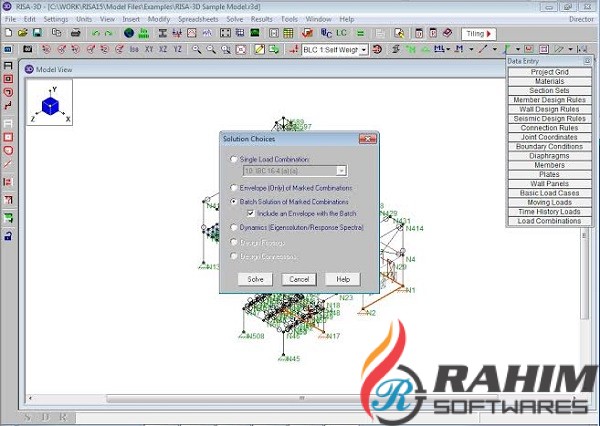Viewport: 600px width, 426px height.
Task: Close the Data Entry panel
Action: click(587, 61)
